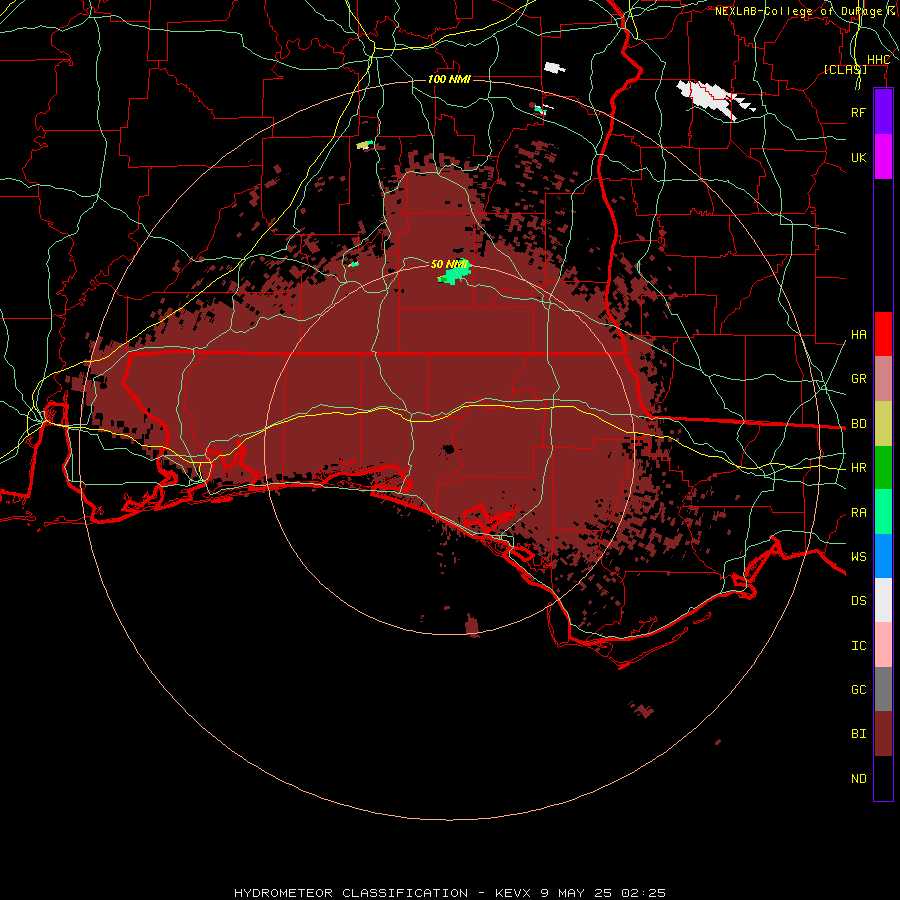Click the GR pinkish legend swatch

(883, 379)
